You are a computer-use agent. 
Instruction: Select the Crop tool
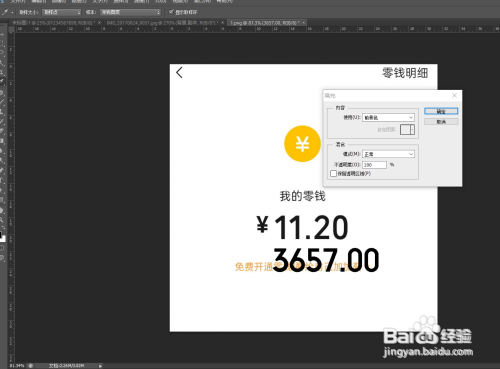click(2, 72)
